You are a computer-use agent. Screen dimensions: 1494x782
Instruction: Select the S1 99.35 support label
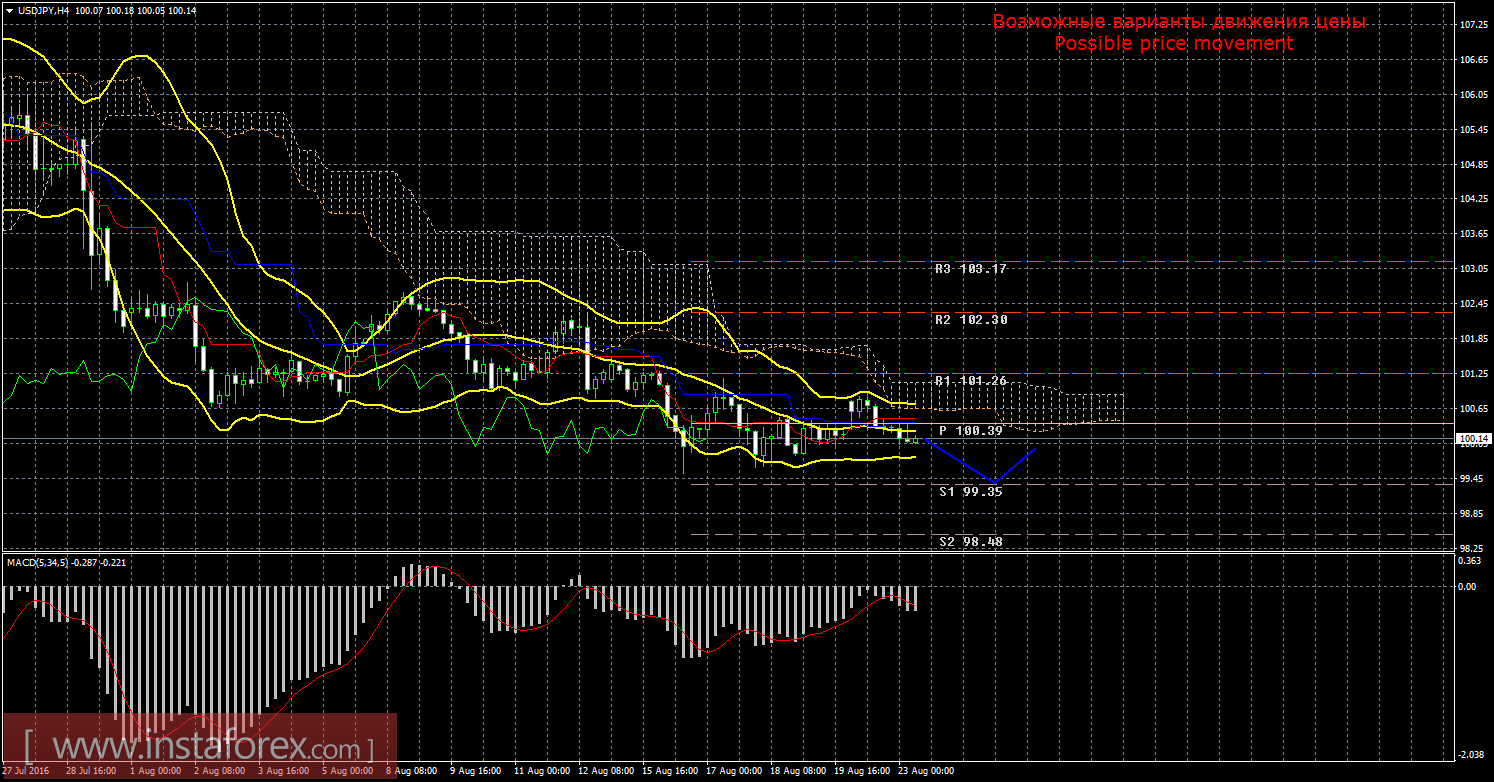point(970,492)
